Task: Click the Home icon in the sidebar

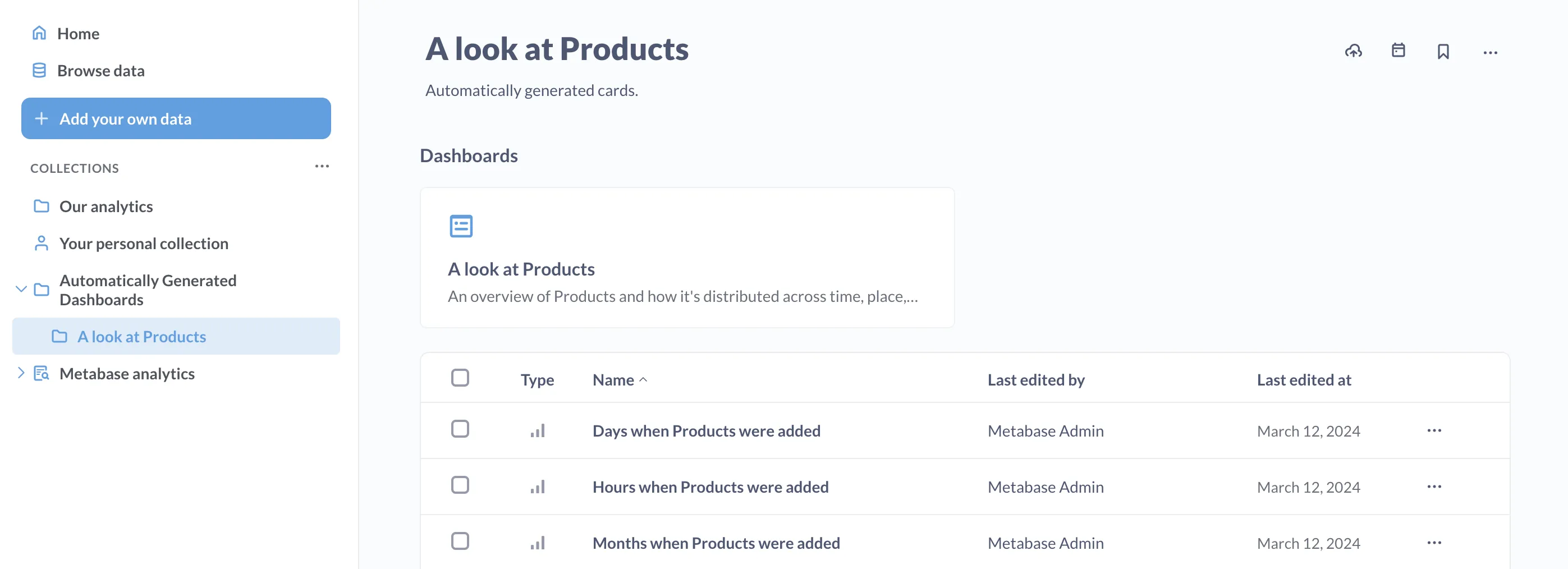Action: pos(39,33)
